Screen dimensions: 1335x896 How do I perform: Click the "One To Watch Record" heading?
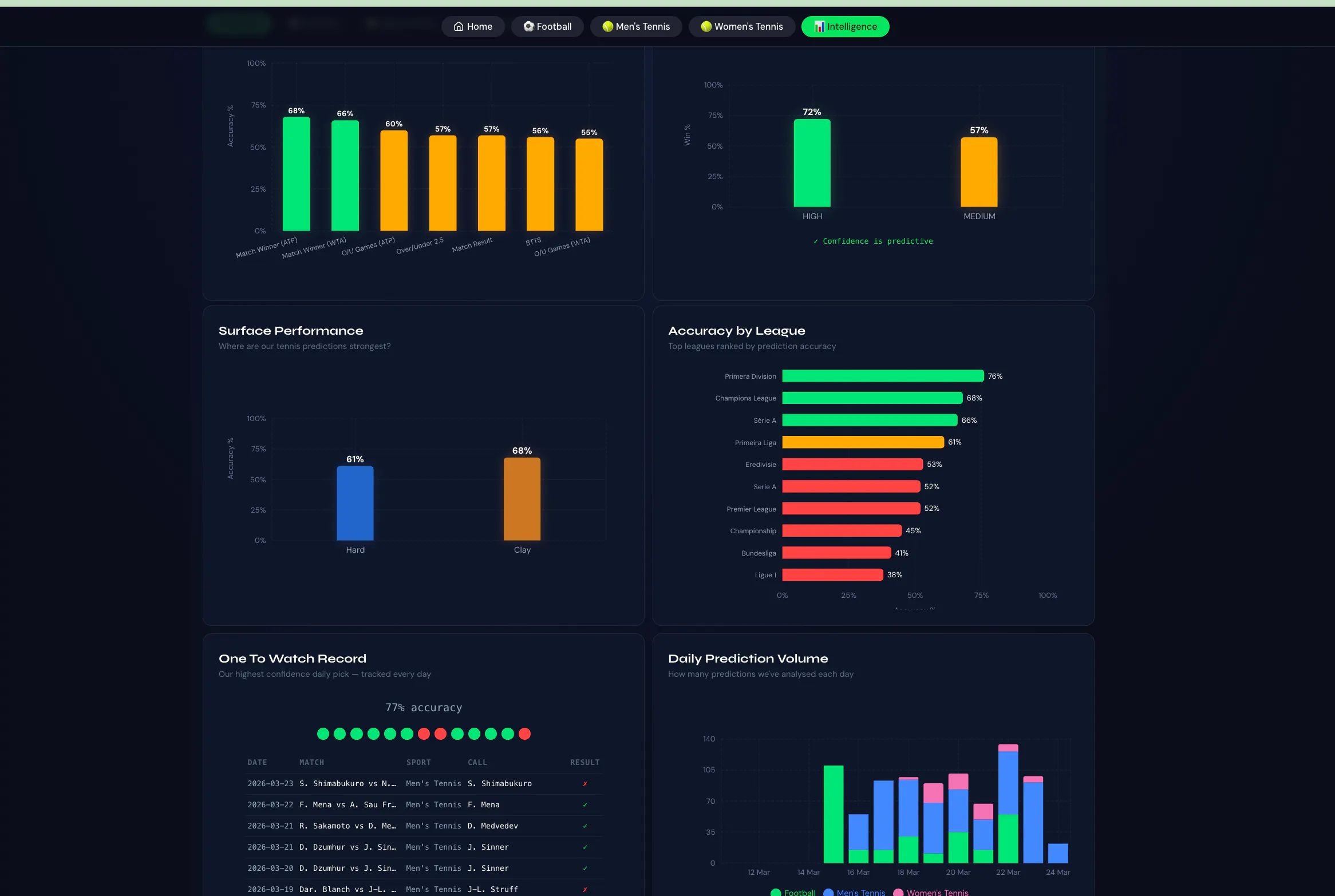[x=293, y=659]
